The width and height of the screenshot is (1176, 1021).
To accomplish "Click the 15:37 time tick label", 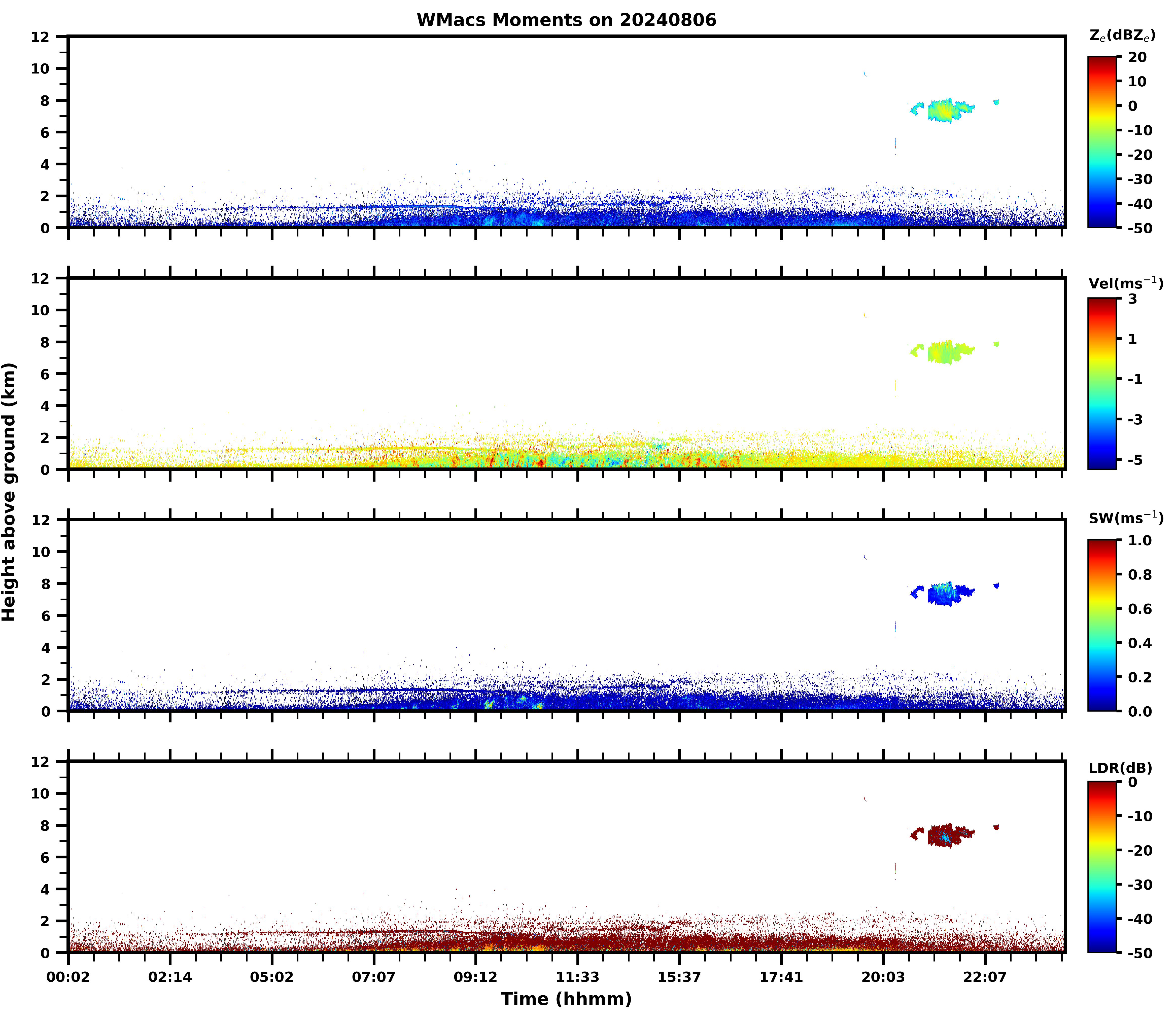I will [x=679, y=977].
